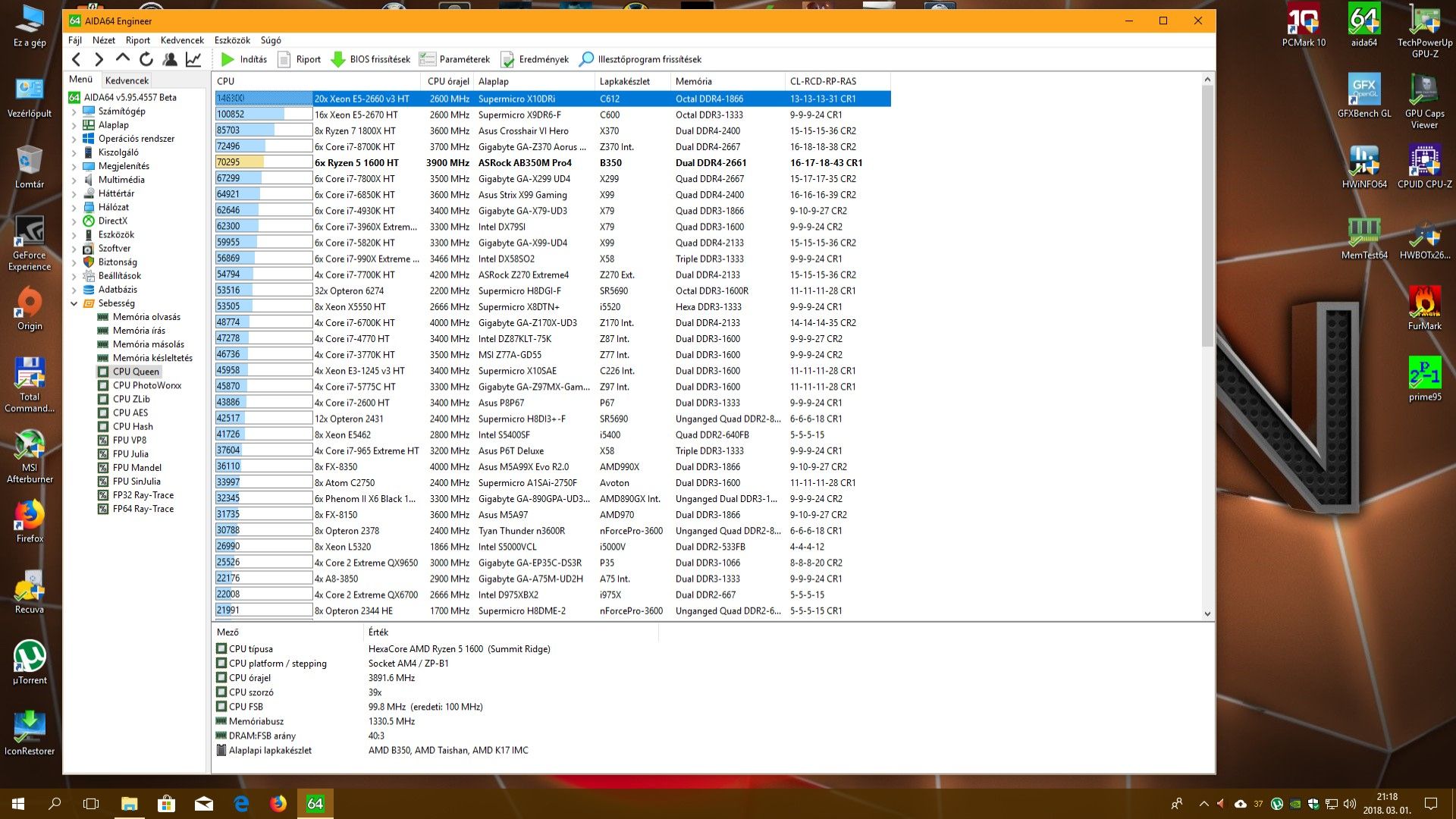Open the Nézet menu
The width and height of the screenshot is (1456, 819).
[x=104, y=40]
